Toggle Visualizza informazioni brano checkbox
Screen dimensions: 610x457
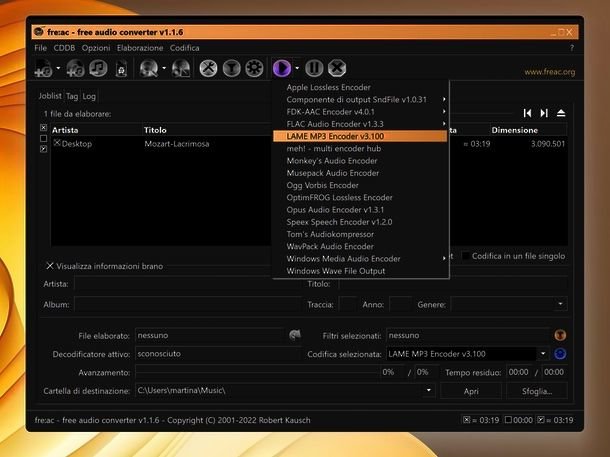50,266
